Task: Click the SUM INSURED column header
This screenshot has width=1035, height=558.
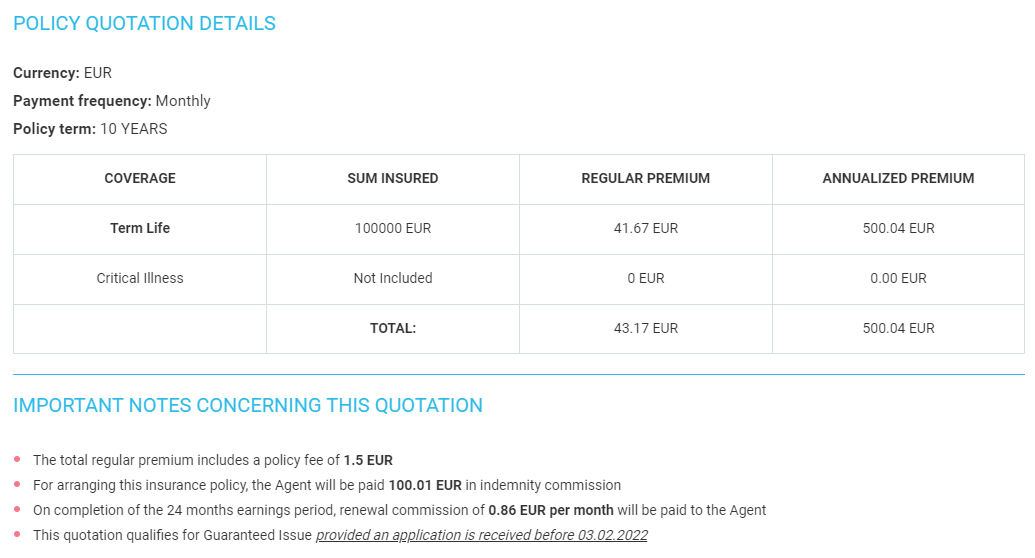Action: click(392, 178)
